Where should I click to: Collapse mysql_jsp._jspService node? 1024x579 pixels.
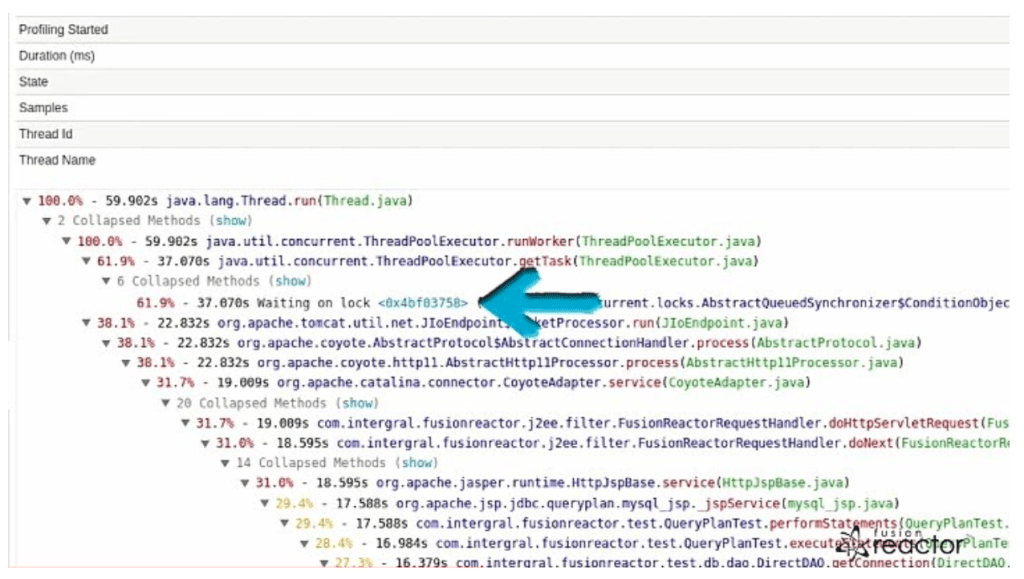click(265, 503)
